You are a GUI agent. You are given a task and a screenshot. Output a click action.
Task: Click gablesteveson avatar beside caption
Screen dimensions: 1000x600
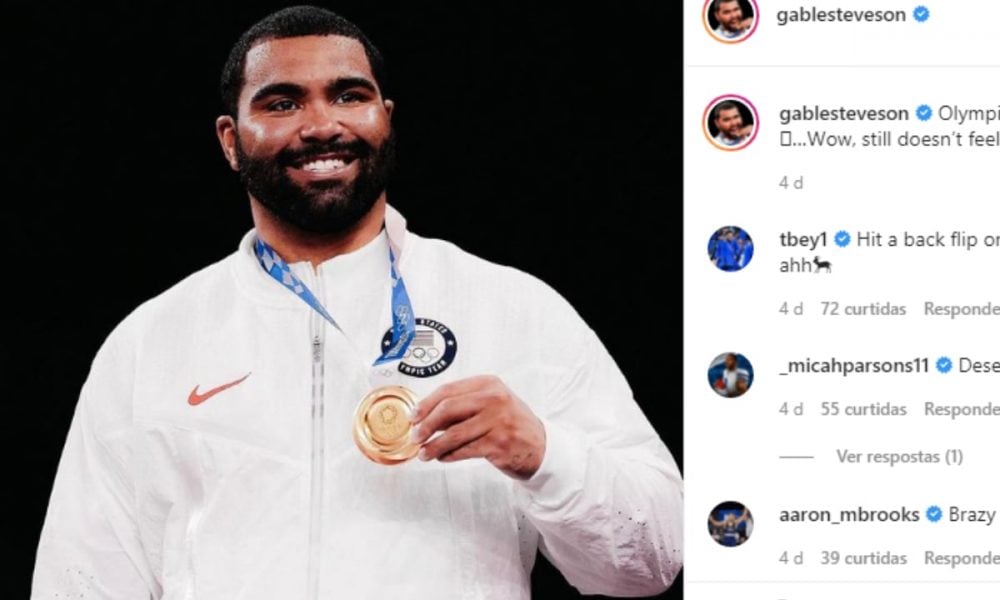click(730, 122)
